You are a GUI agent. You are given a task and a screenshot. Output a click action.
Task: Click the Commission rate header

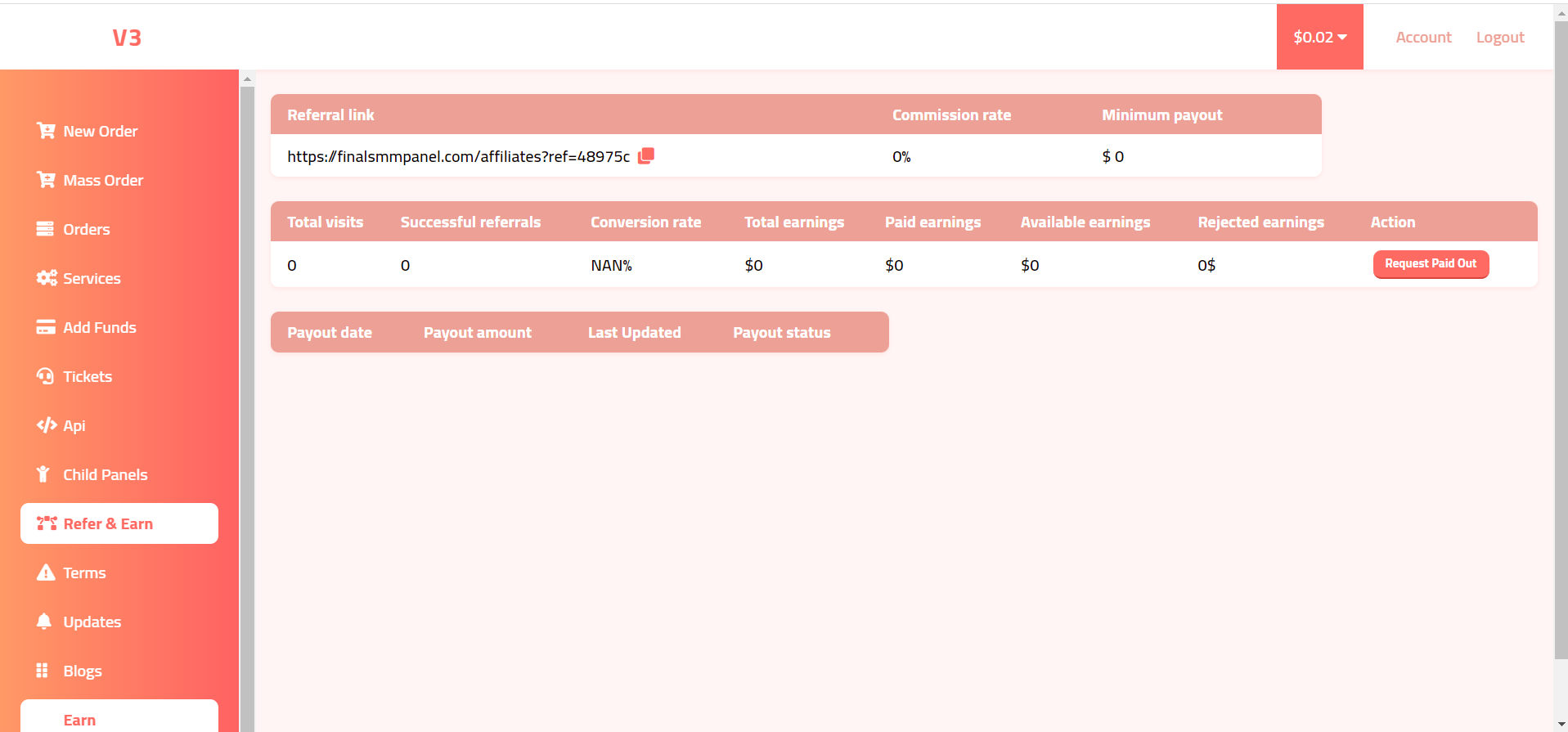coord(951,115)
